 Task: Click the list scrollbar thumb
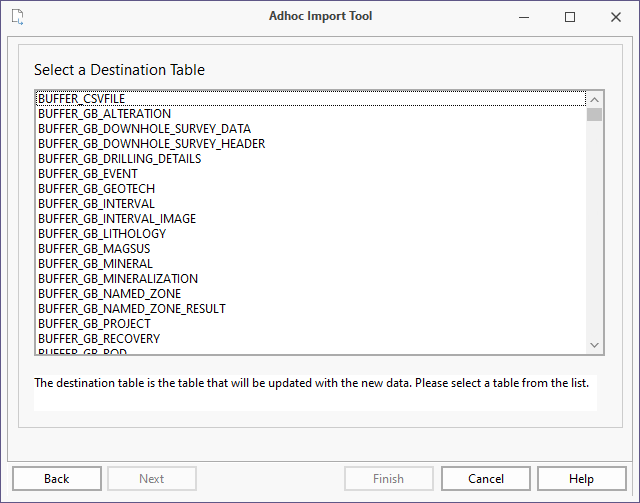click(x=594, y=114)
